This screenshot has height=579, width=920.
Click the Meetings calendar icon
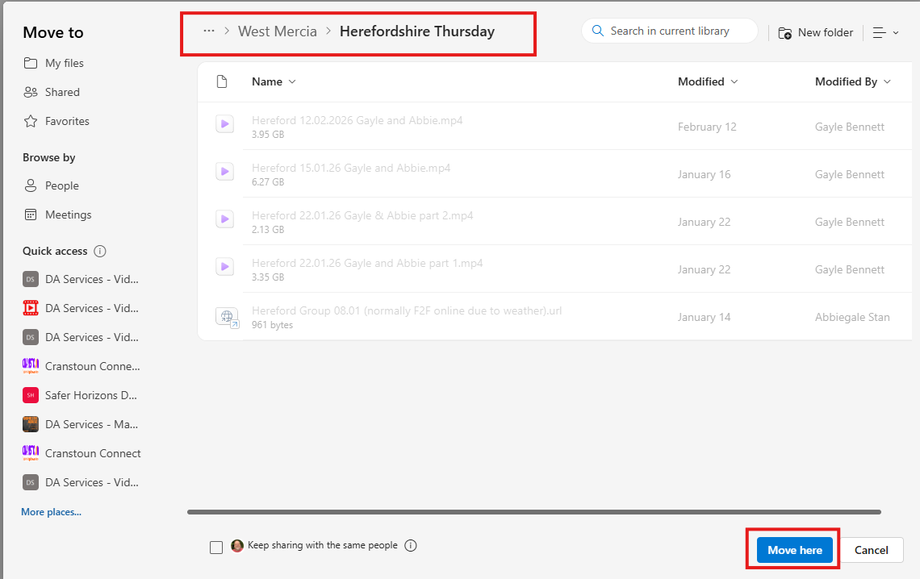tap(31, 215)
